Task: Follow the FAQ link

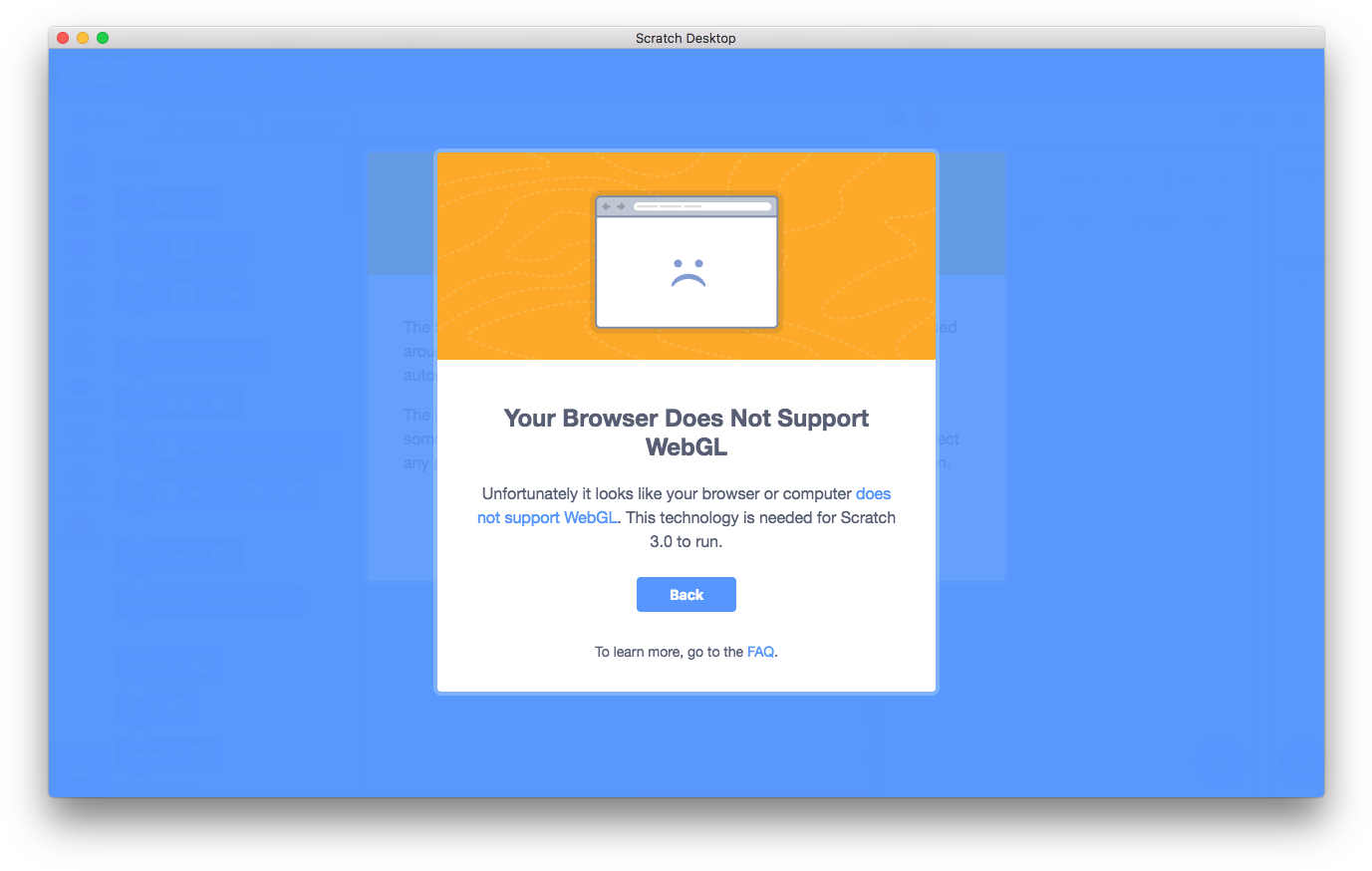Action: pos(760,652)
